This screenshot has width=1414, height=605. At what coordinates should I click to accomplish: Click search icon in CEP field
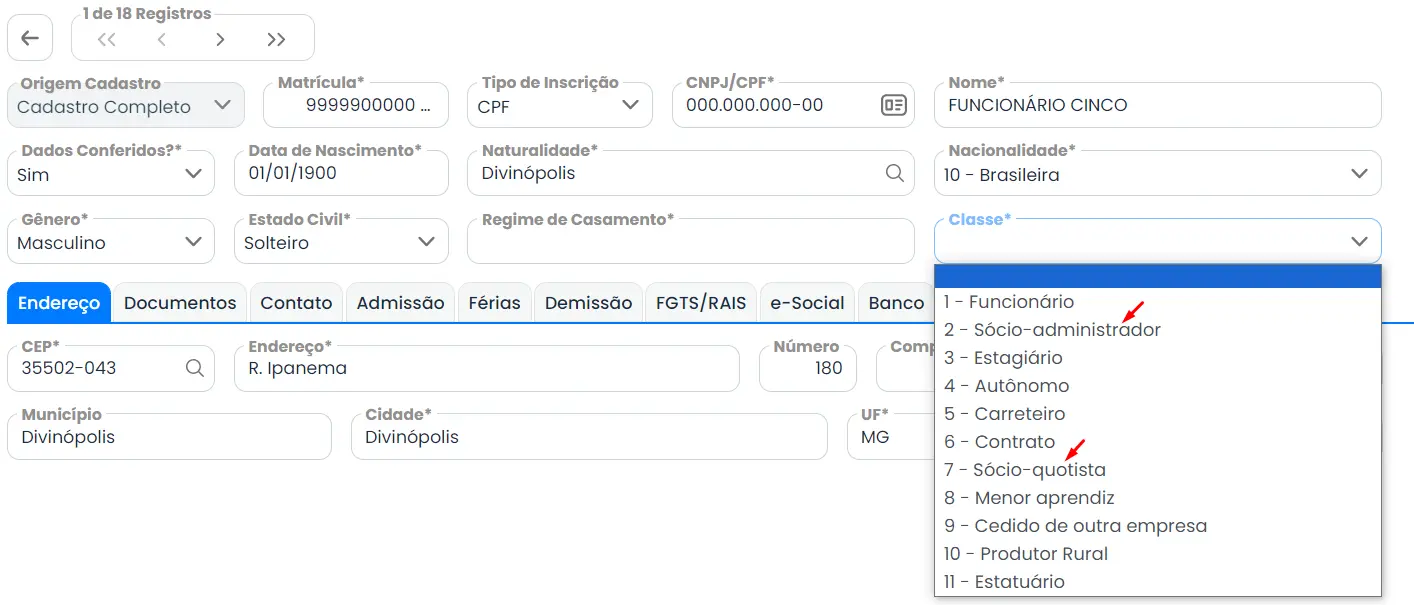point(195,368)
